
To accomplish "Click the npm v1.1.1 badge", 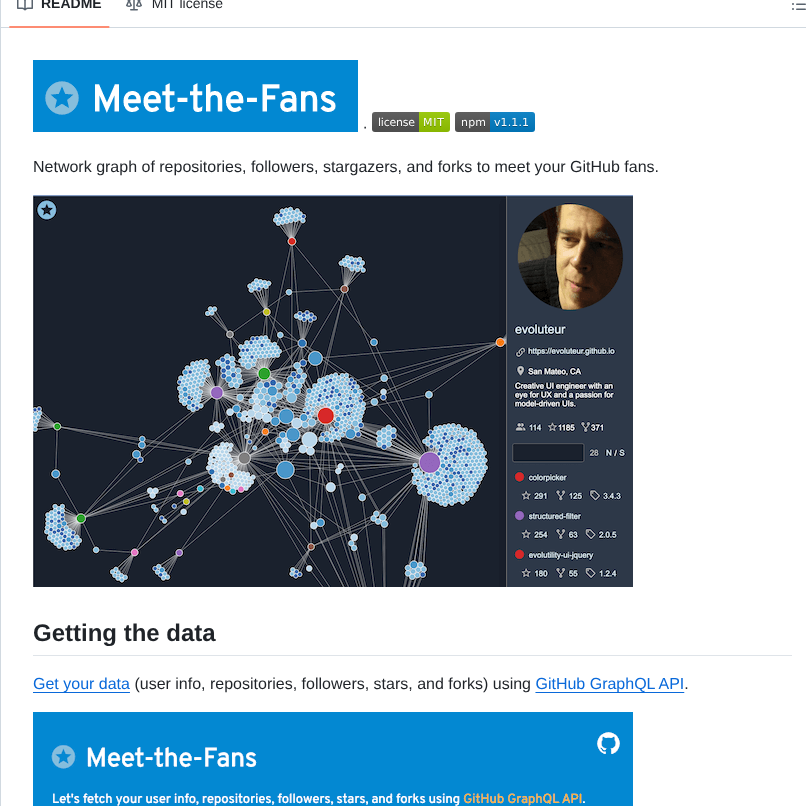I will click(x=494, y=122).
